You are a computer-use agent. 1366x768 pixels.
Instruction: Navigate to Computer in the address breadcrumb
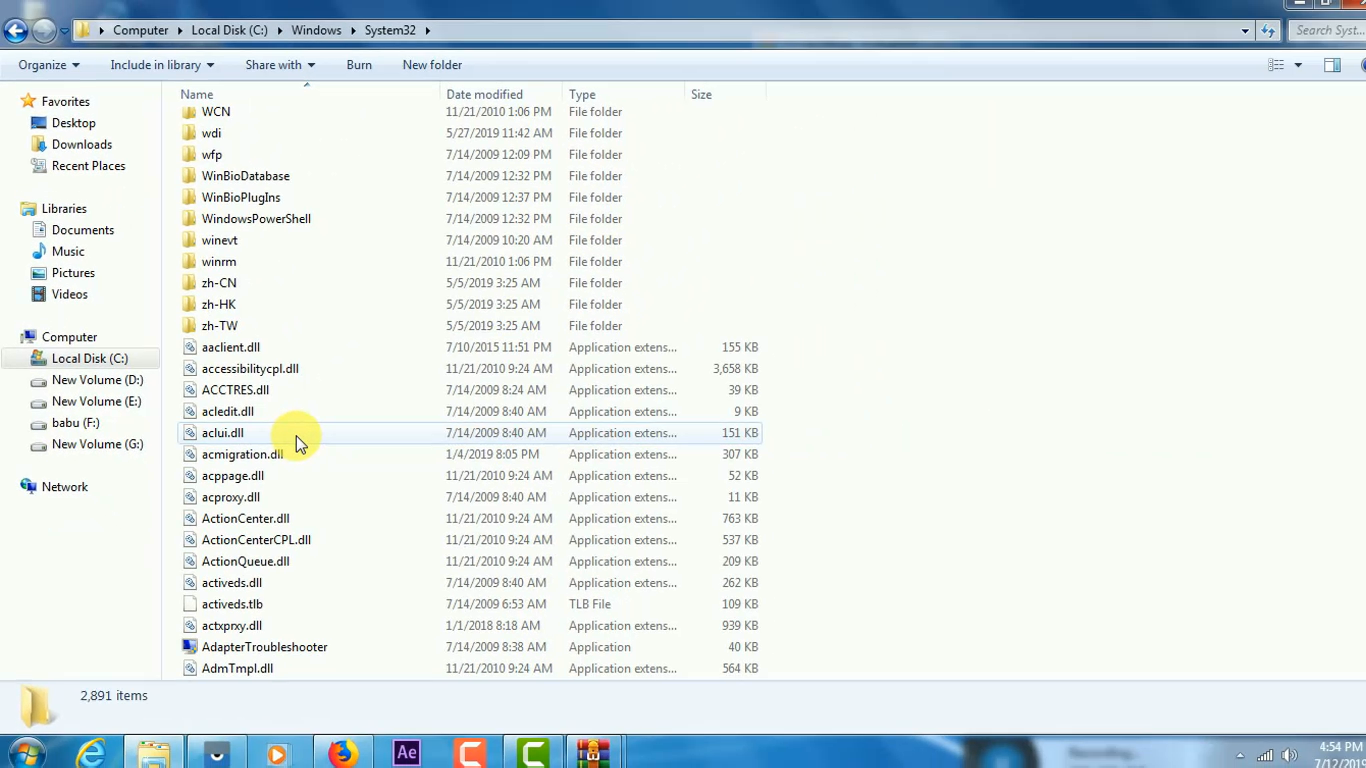[x=140, y=31]
